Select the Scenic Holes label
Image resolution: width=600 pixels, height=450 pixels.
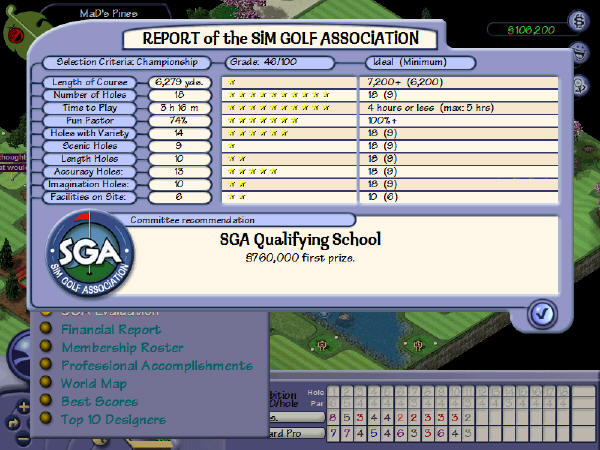tap(90, 146)
